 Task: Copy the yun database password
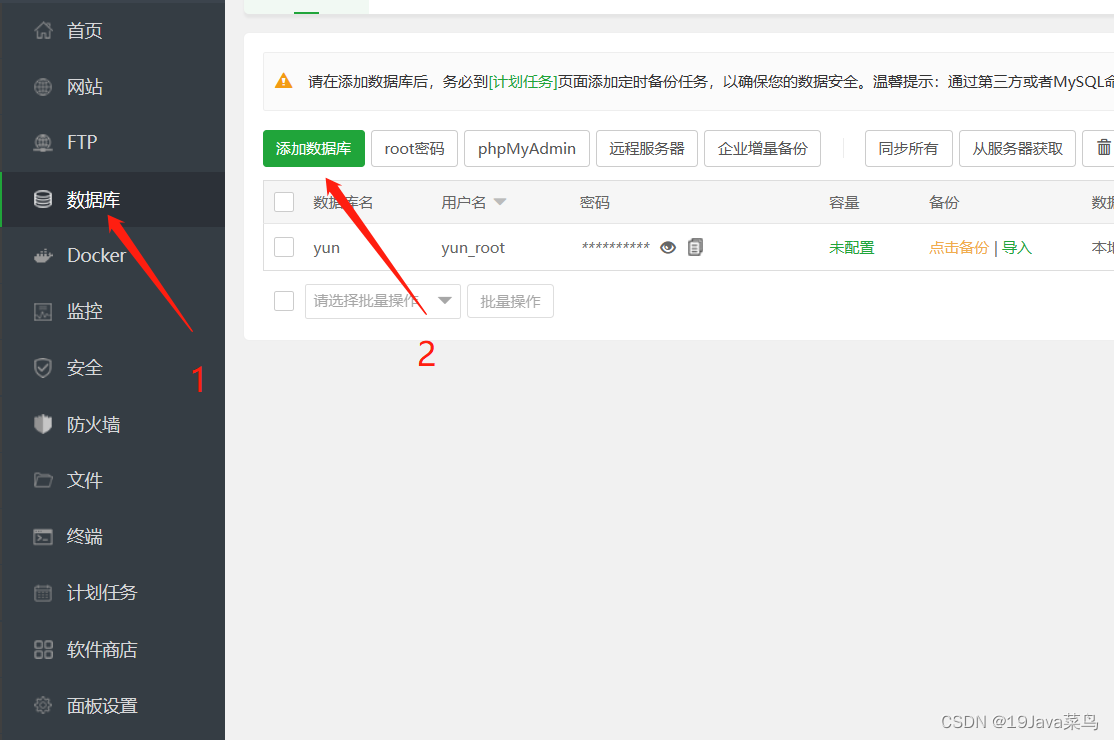(696, 247)
